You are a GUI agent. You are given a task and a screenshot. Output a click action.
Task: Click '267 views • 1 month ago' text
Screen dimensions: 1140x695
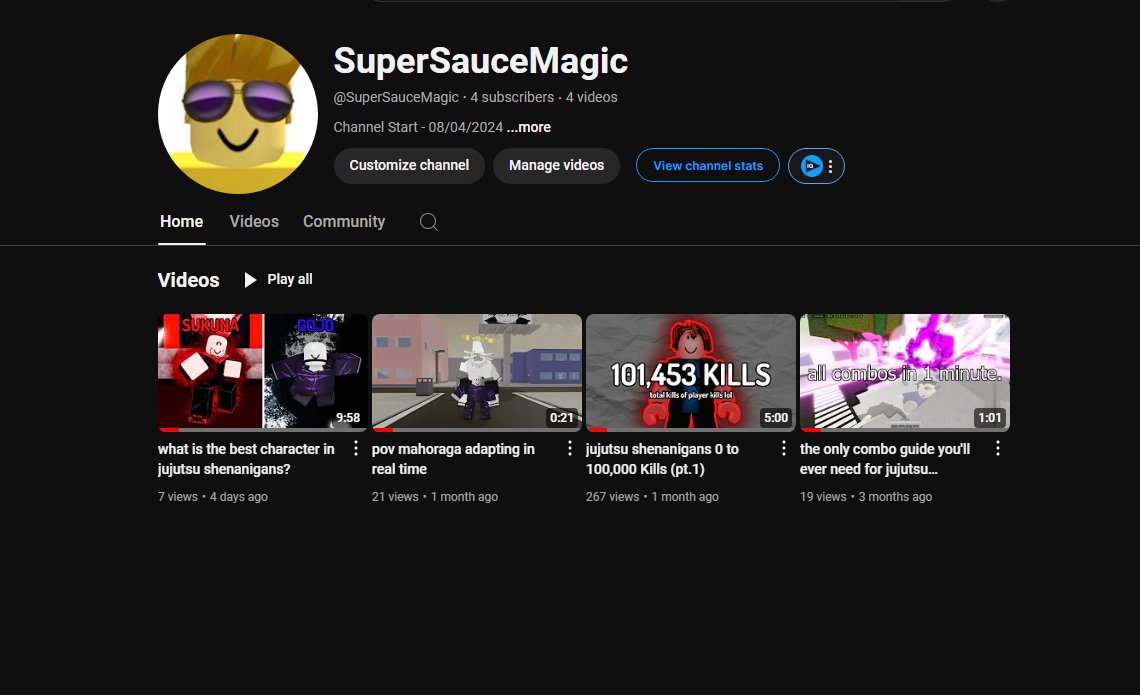[652, 497]
